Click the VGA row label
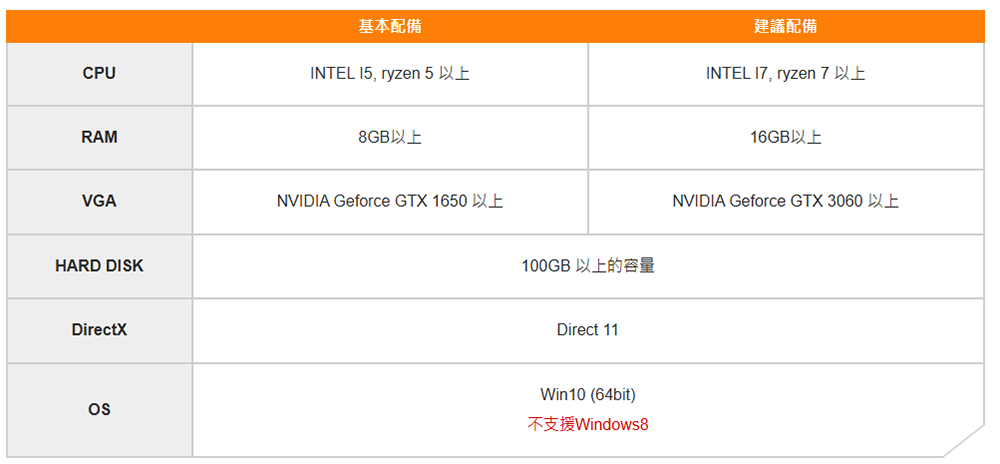Image resolution: width=1000 pixels, height=464 pixels. click(x=99, y=201)
